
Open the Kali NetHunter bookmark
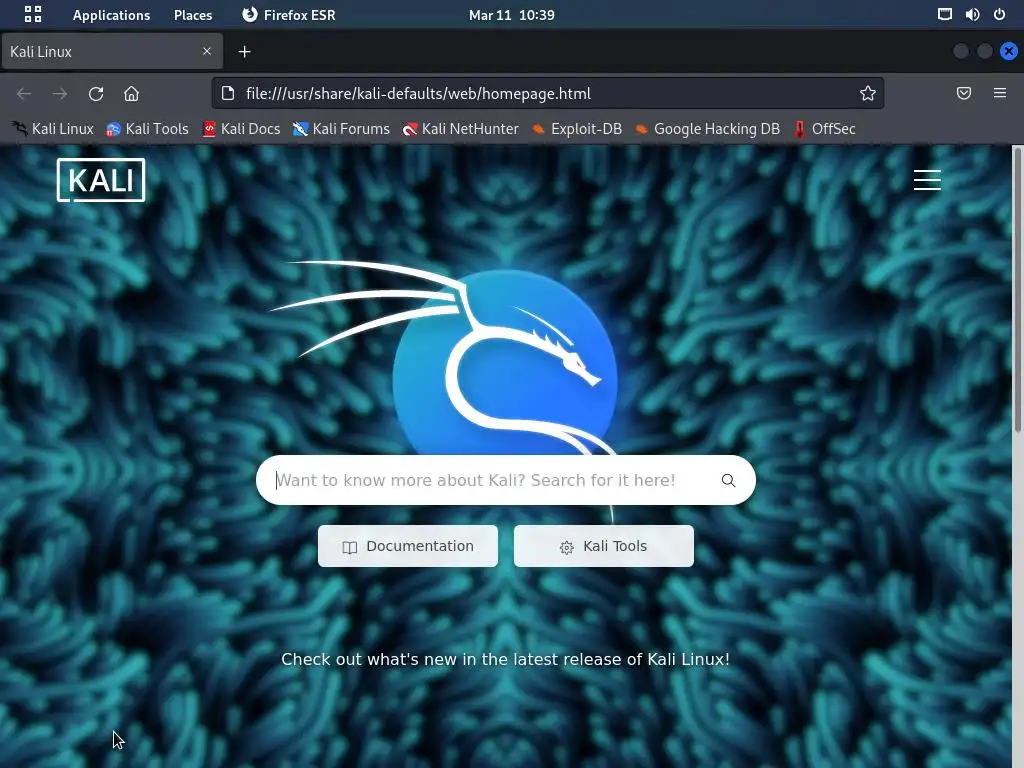pos(460,129)
